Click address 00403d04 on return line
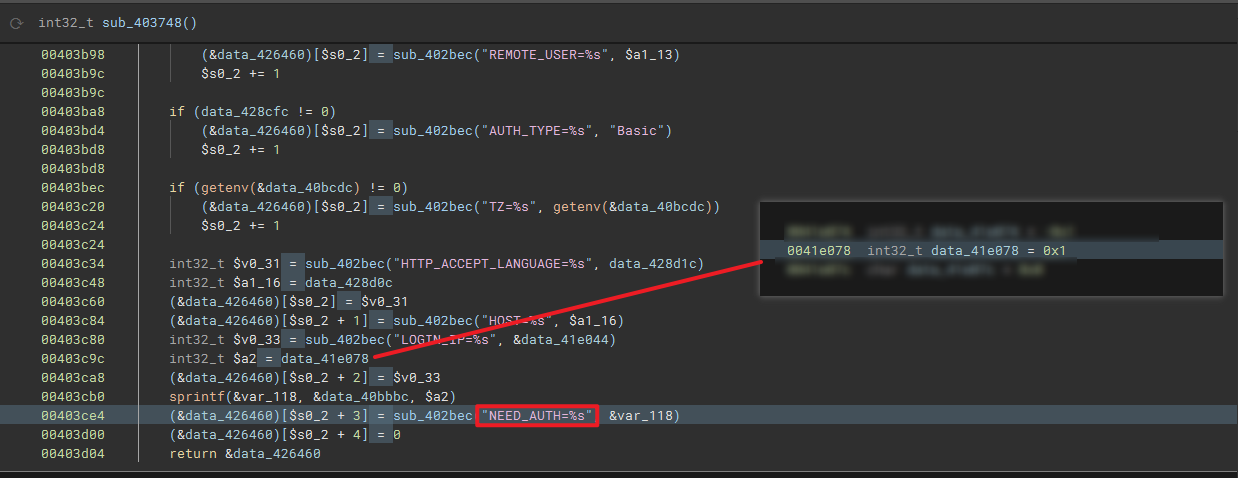The width and height of the screenshot is (1238, 478). coord(72,454)
